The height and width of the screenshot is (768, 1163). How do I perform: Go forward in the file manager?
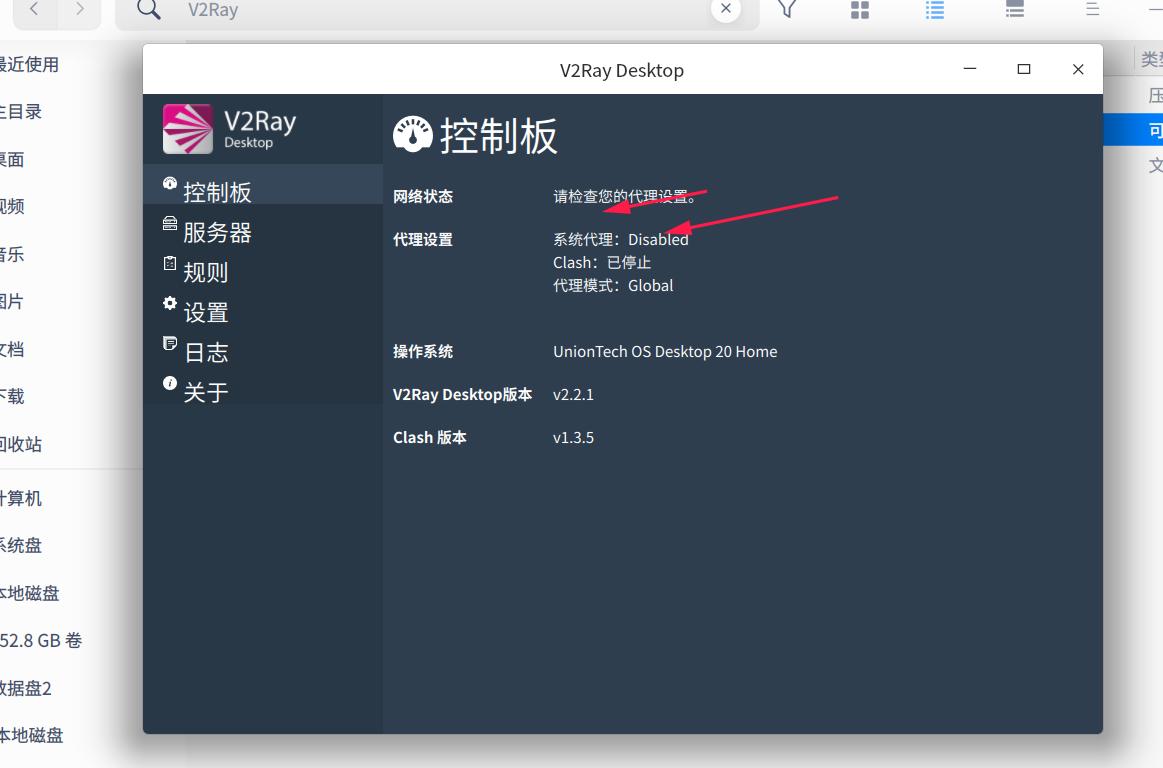pyautogui.click(x=79, y=9)
